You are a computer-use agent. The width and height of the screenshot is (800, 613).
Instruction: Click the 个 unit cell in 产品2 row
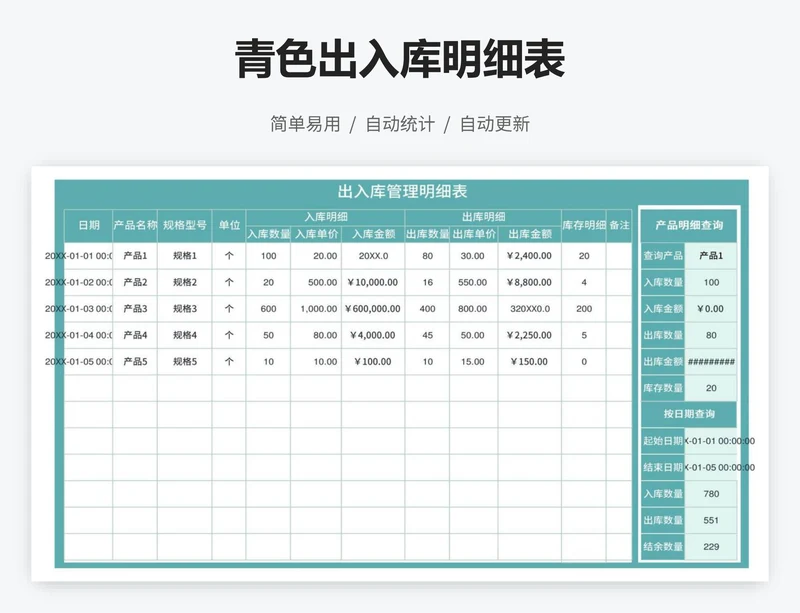(x=229, y=282)
